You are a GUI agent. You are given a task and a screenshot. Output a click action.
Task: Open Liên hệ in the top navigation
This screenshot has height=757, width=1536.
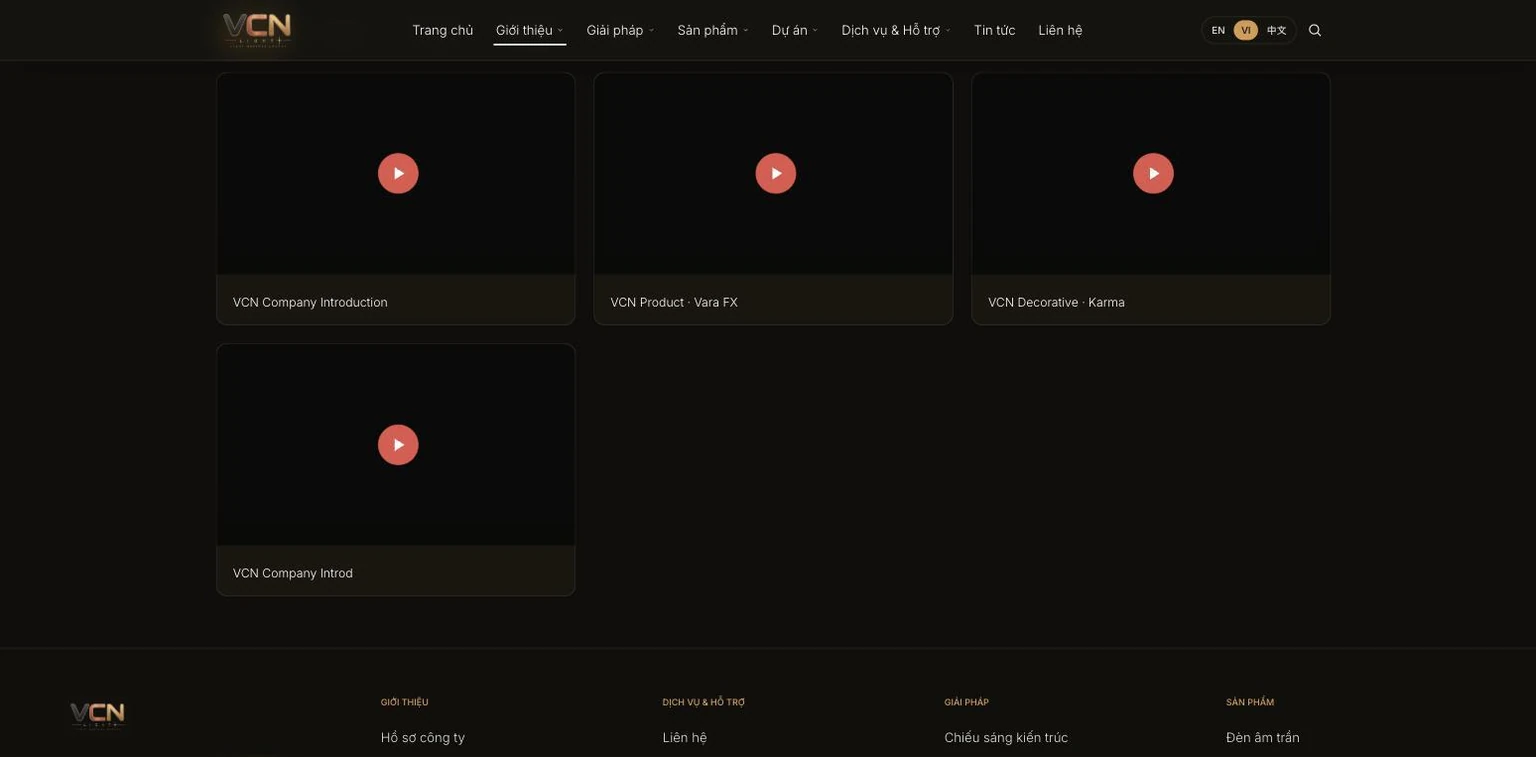(1061, 30)
